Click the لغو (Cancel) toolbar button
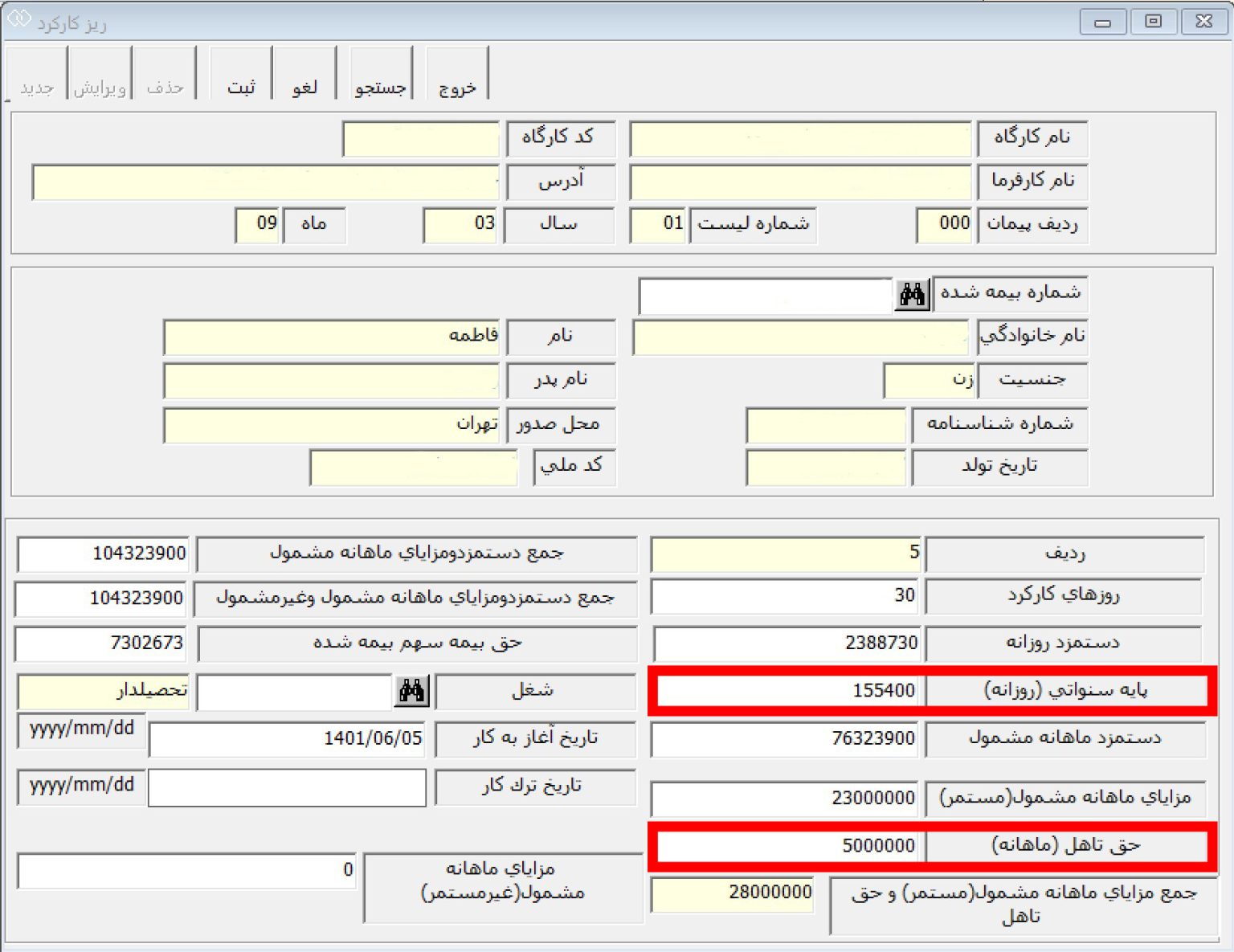The width and height of the screenshot is (1234, 952). click(x=304, y=75)
